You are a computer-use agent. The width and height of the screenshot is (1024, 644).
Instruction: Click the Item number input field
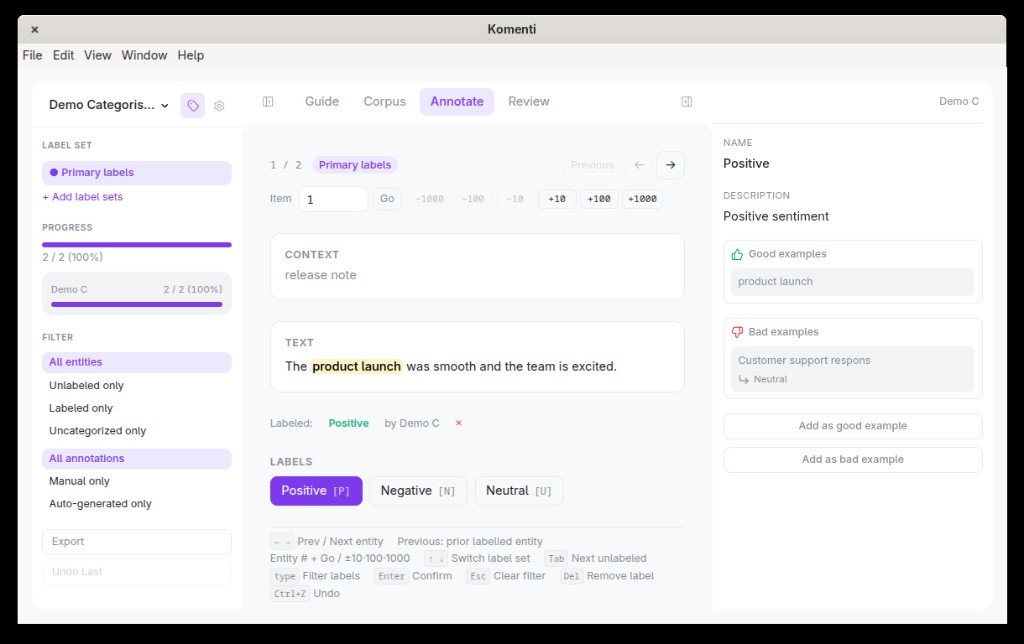(x=333, y=199)
